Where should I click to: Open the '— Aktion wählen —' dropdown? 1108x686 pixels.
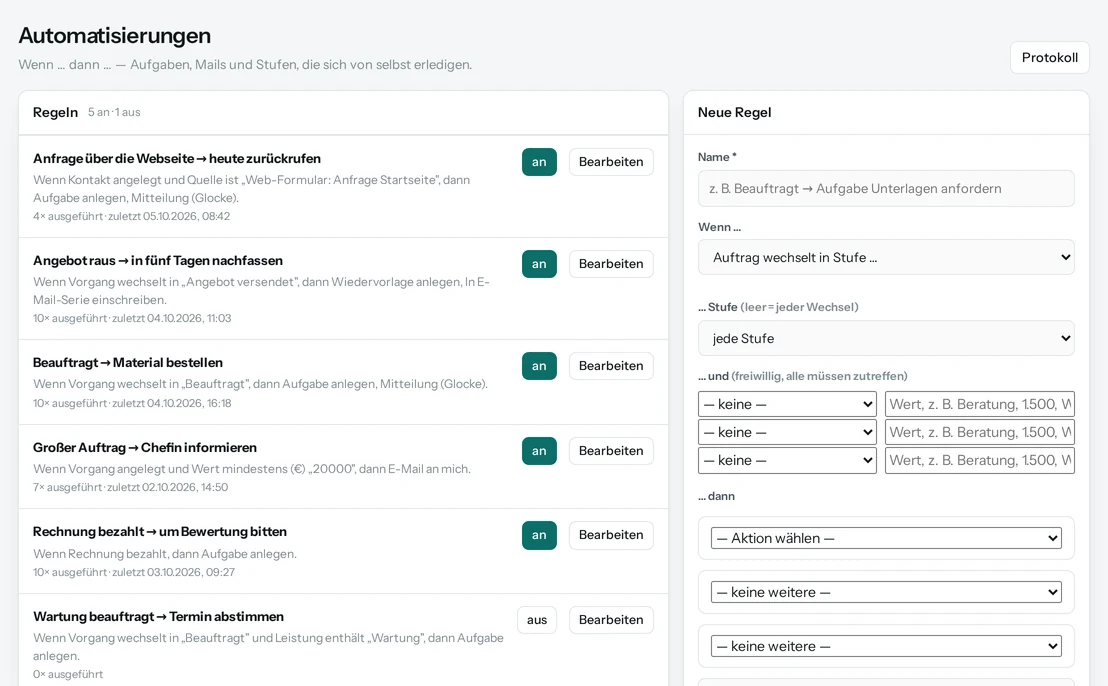tap(886, 538)
